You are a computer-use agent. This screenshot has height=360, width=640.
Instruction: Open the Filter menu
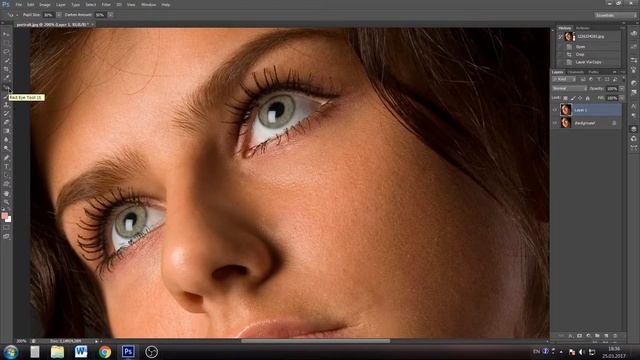[x=106, y=4]
